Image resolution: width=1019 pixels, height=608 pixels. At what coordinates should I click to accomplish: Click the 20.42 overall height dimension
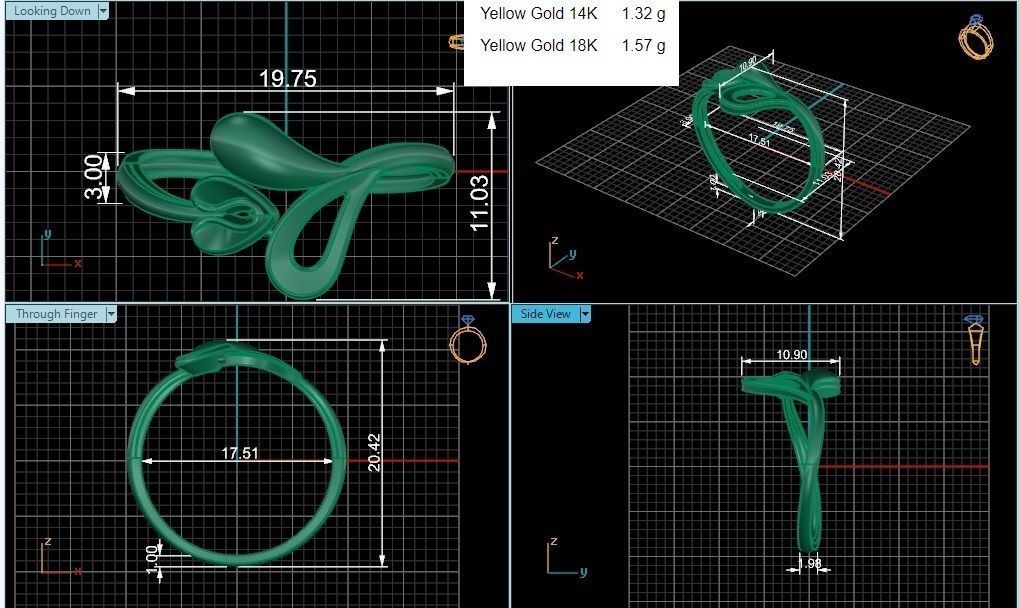click(x=374, y=452)
